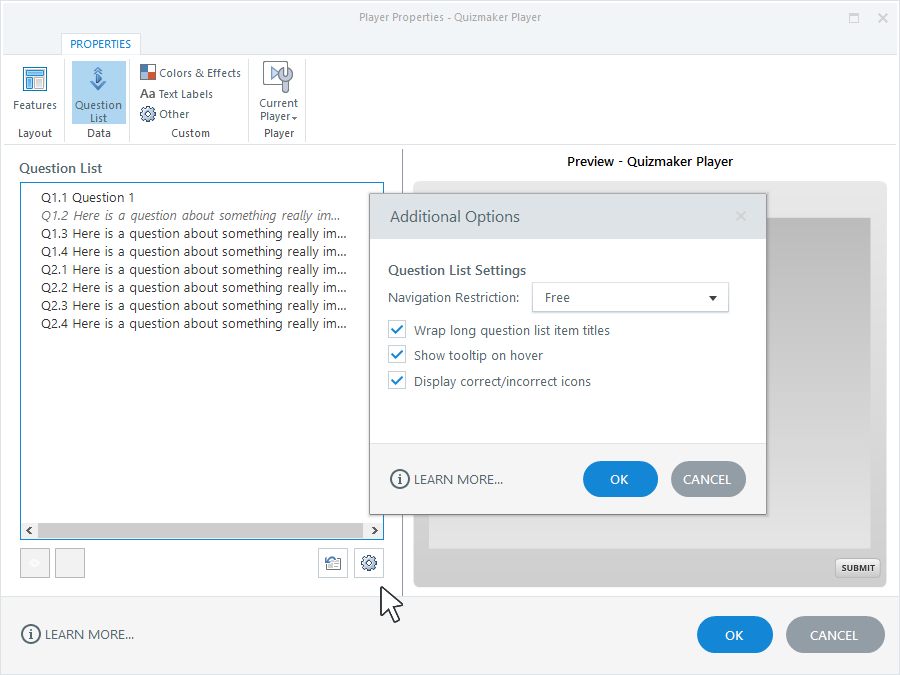Viewport: 900px width, 675px height.
Task: Click the right scroll arrow of question list
Action: [x=374, y=530]
